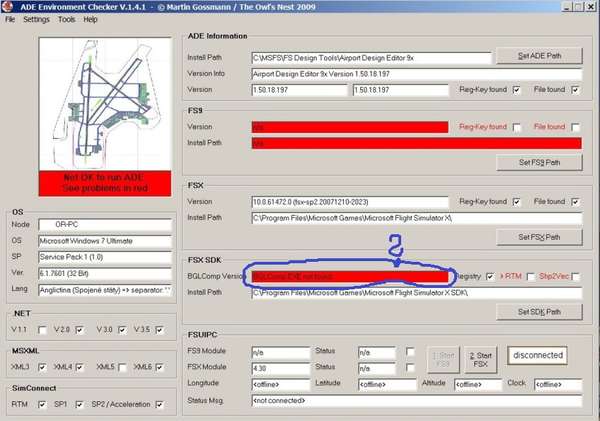600x421 pixels.
Task: Toggle the FS9 Reg-Key found checkbox
Action: pos(517,127)
